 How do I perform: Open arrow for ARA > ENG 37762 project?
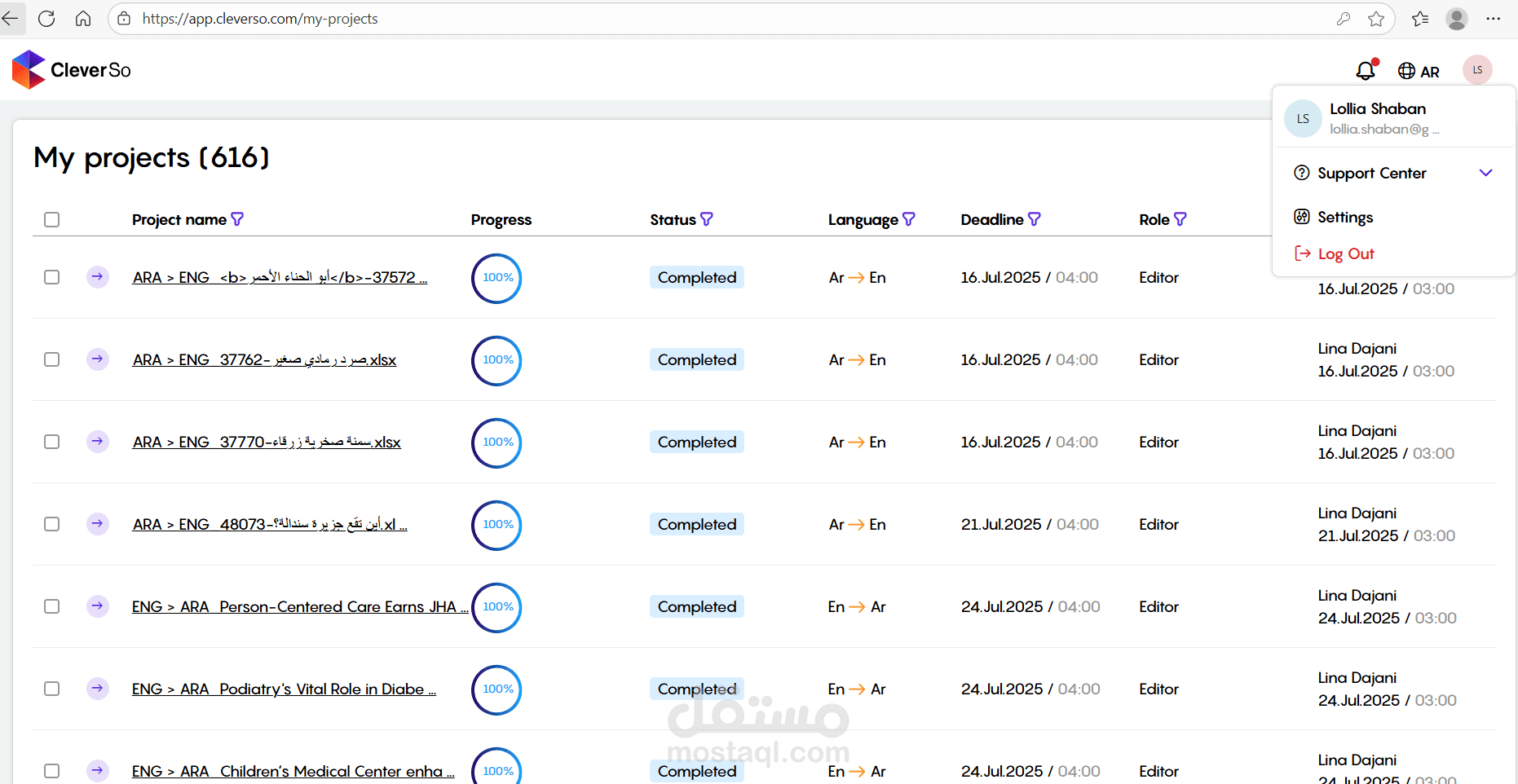click(98, 359)
